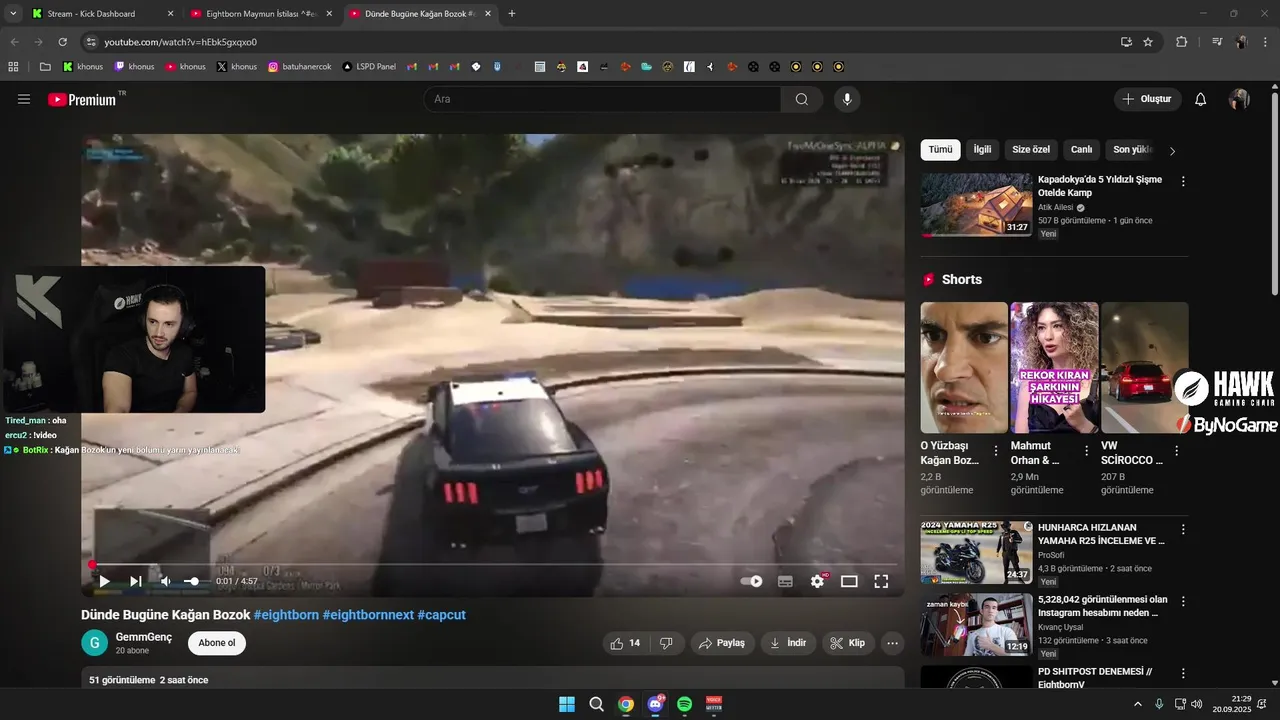Open the YouTube guide hamburger menu
This screenshot has width=1280, height=720.
[x=24, y=99]
